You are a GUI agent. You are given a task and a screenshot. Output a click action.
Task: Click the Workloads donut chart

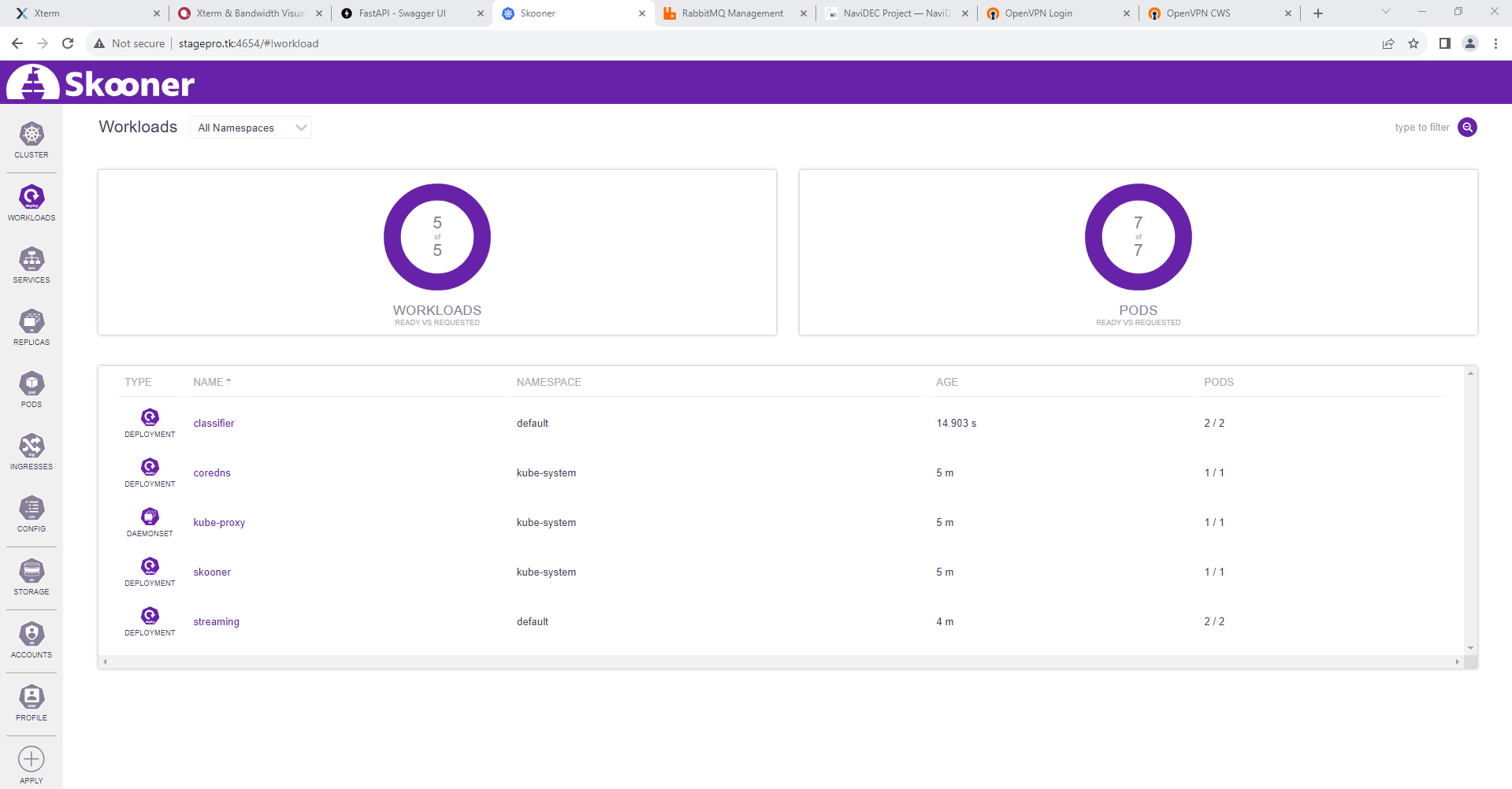437,237
